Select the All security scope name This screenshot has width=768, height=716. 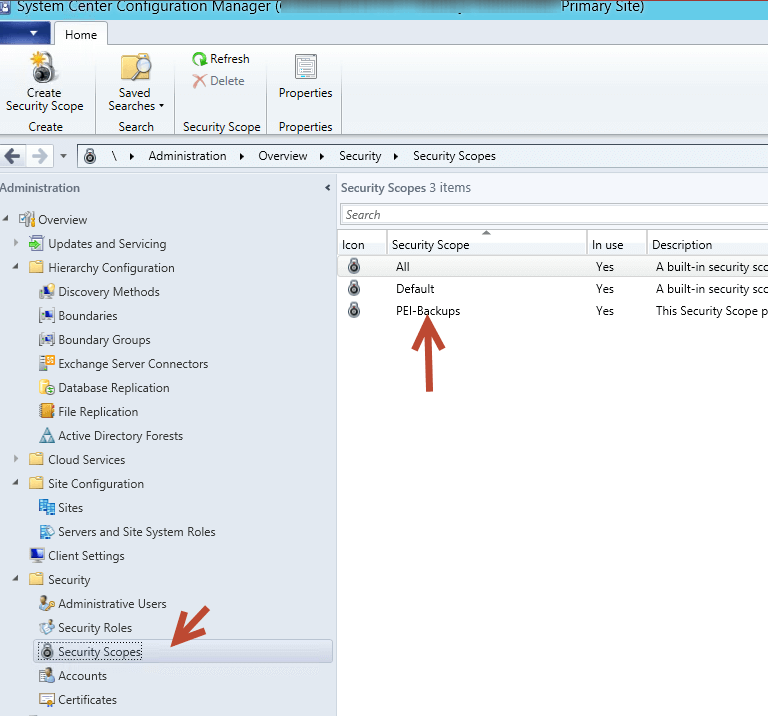[x=403, y=266]
